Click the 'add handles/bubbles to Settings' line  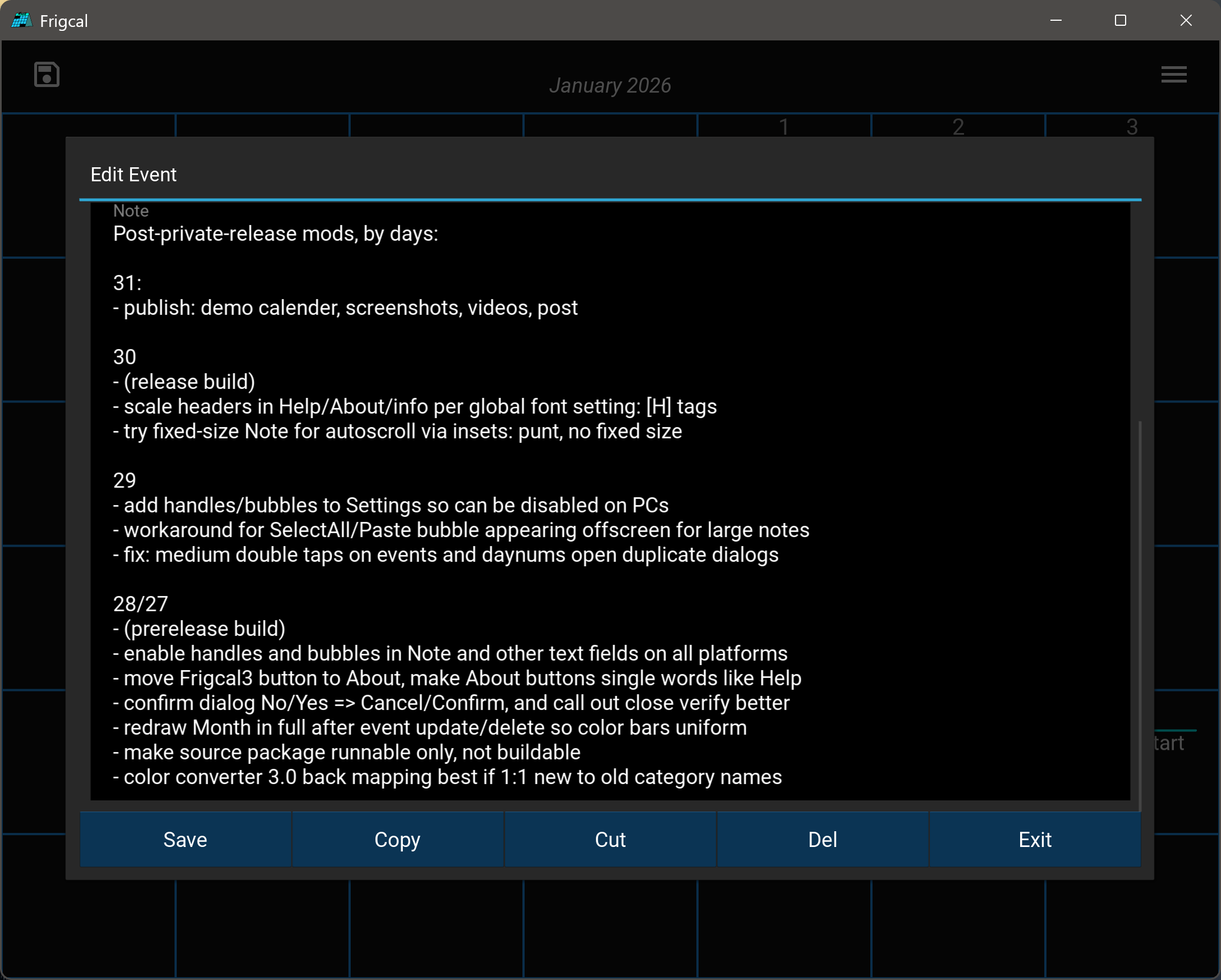pyautogui.click(x=391, y=505)
